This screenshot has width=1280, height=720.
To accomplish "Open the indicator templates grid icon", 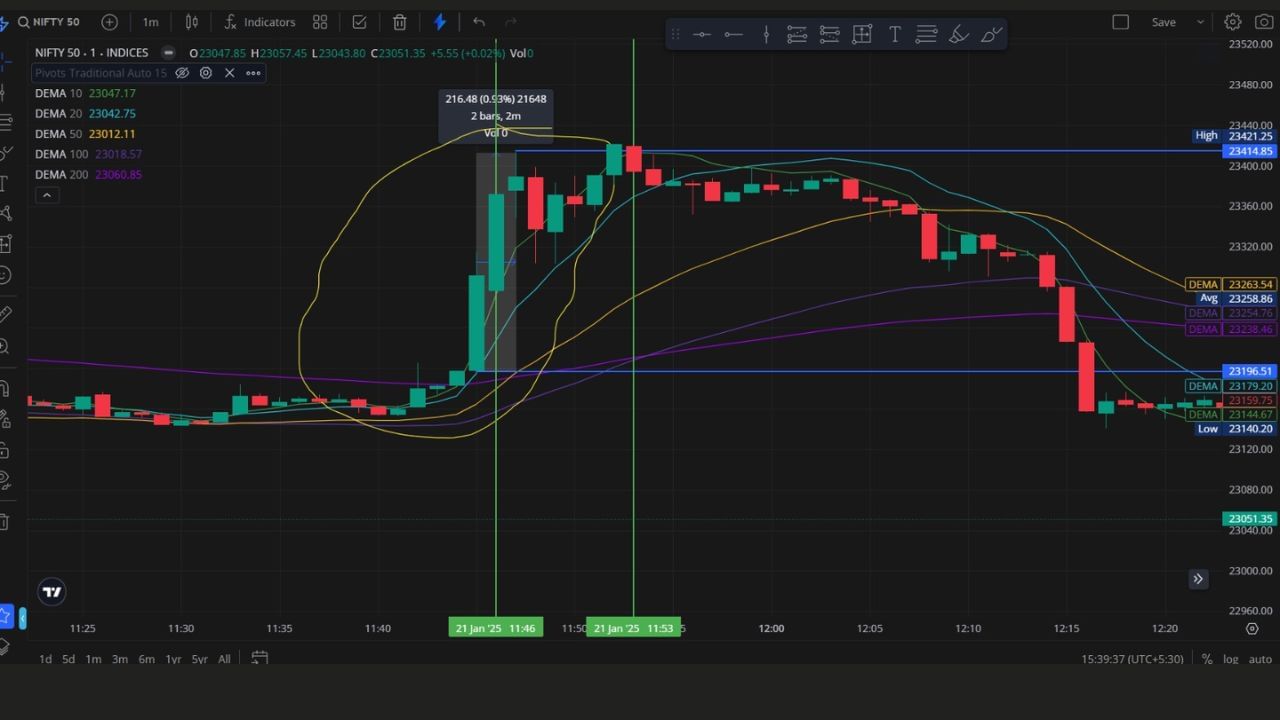I will coord(320,22).
